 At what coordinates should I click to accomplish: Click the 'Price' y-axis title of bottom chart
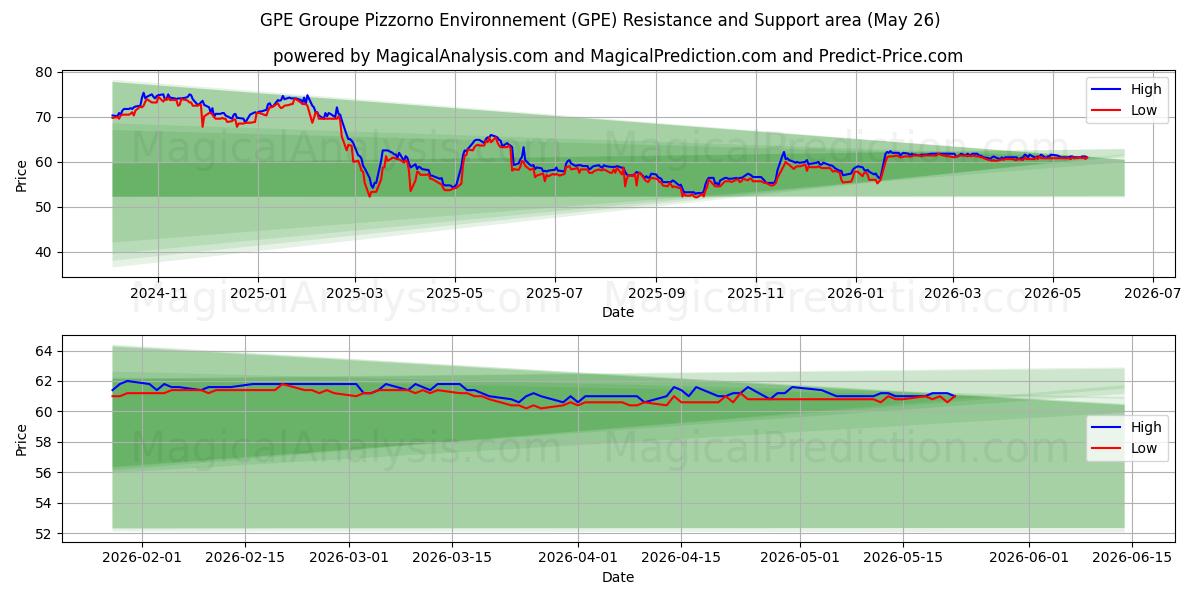pyautogui.click(x=22, y=438)
